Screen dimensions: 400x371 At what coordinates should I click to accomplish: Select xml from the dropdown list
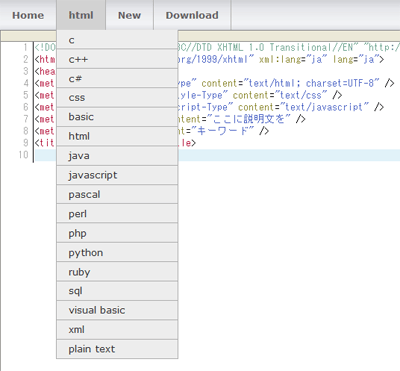coord(117,330)
